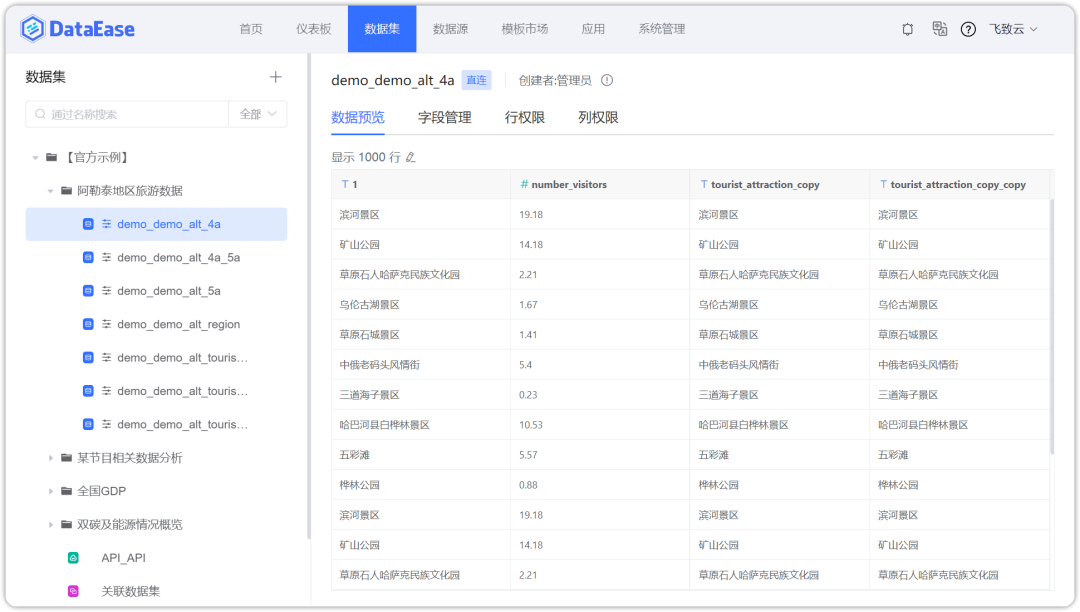Open the 飞致云 user menu

[1012, 29]
